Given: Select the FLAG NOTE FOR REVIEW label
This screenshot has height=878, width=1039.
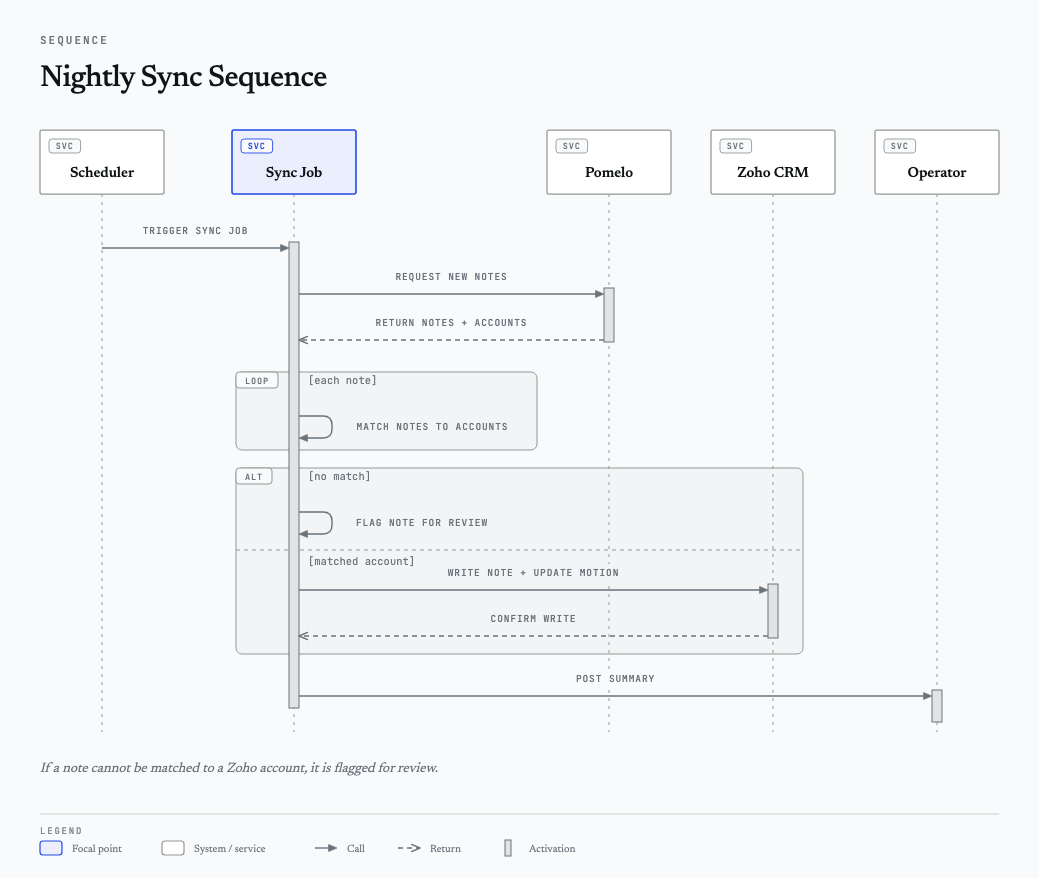Looking at the screenshot, I should click(422, 523).
